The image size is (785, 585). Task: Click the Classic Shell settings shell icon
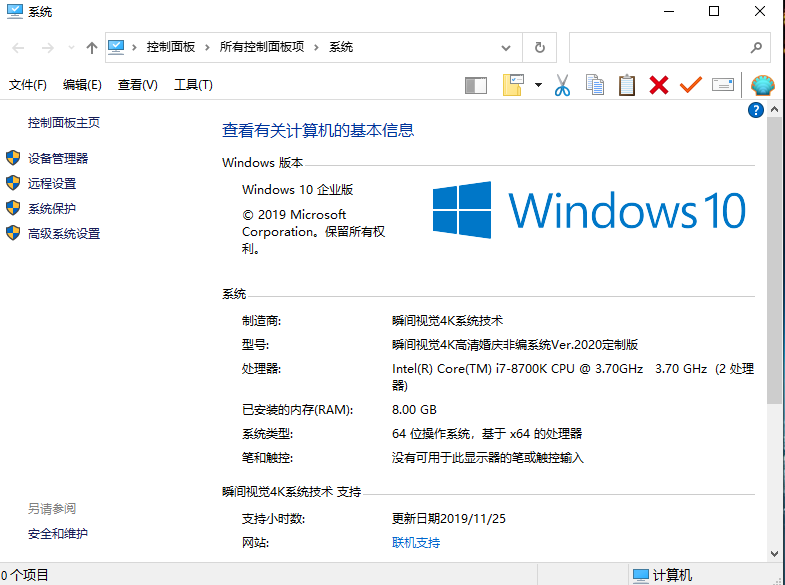point(762,85)
